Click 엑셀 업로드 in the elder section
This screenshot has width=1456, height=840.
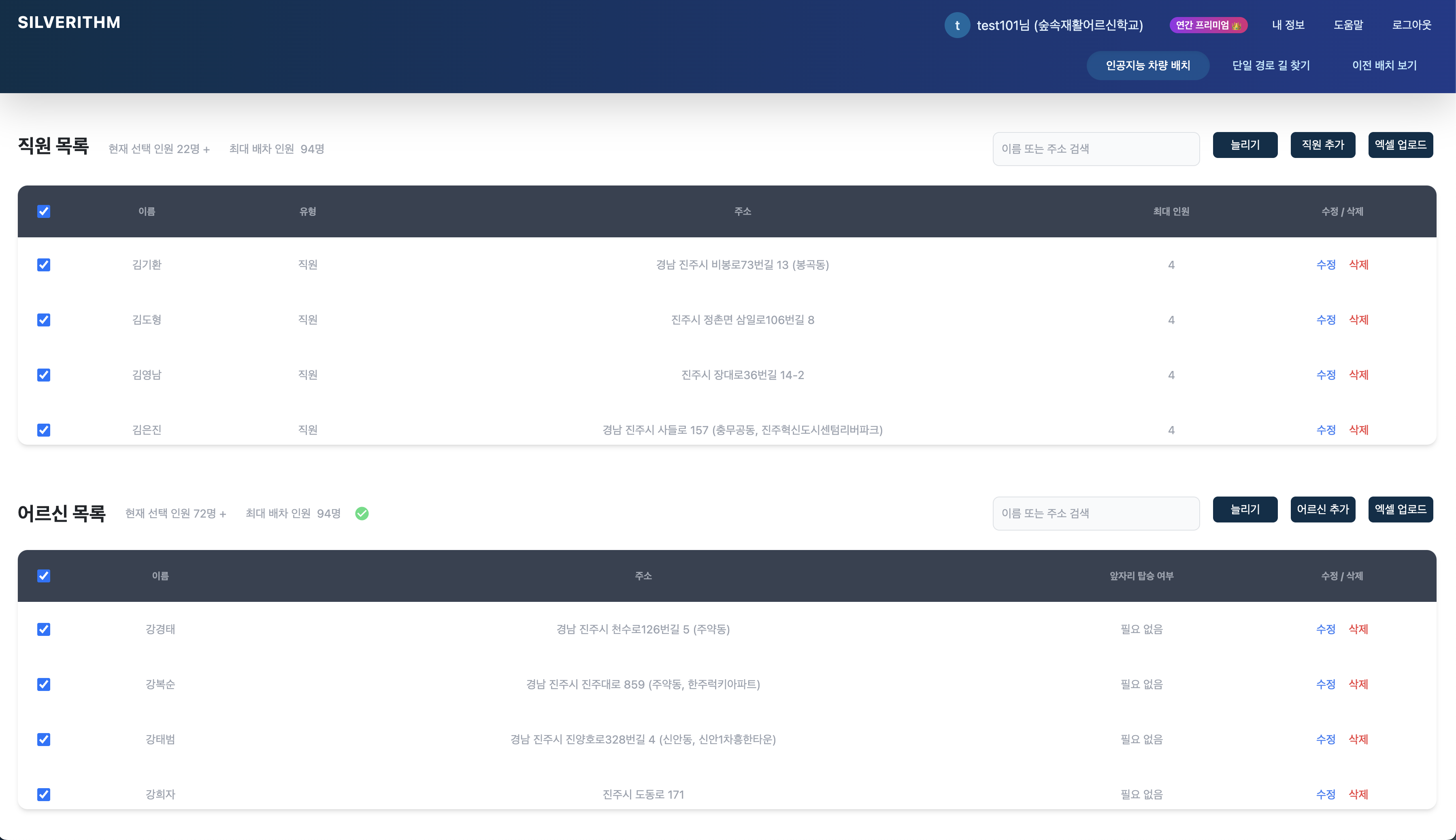click(1400, 510)
